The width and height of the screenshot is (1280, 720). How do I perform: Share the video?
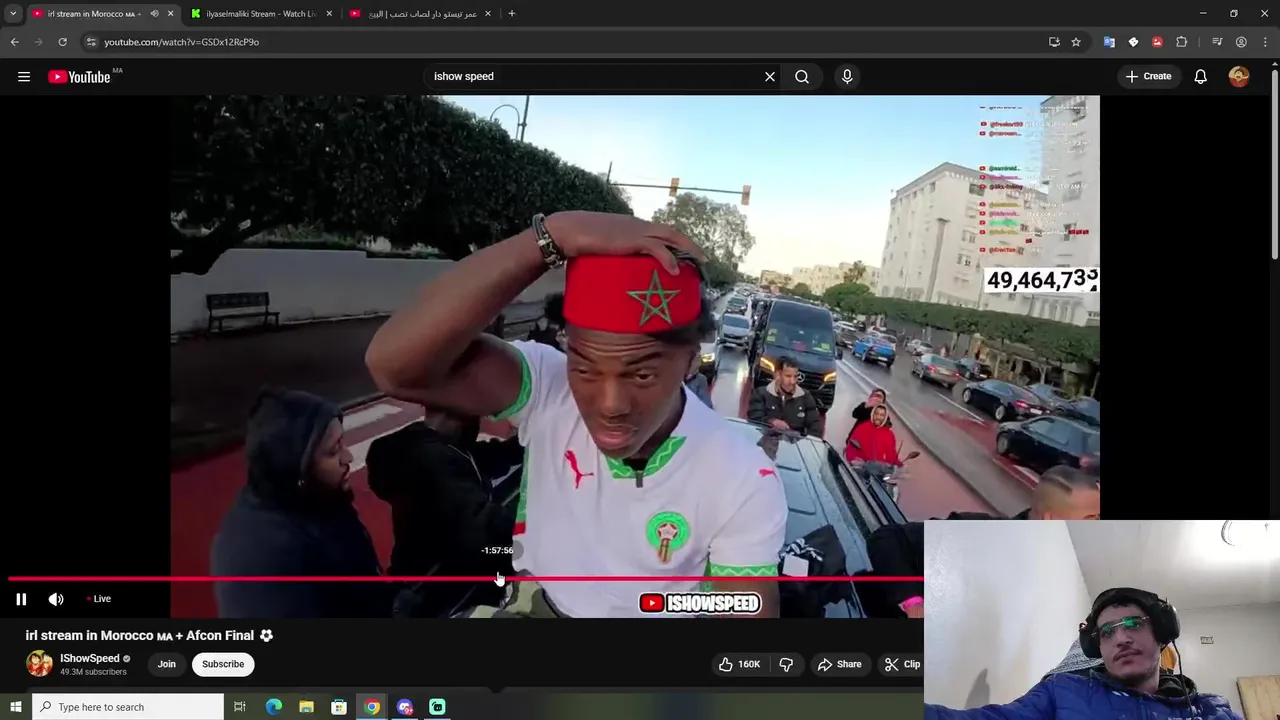coord(839,664)
